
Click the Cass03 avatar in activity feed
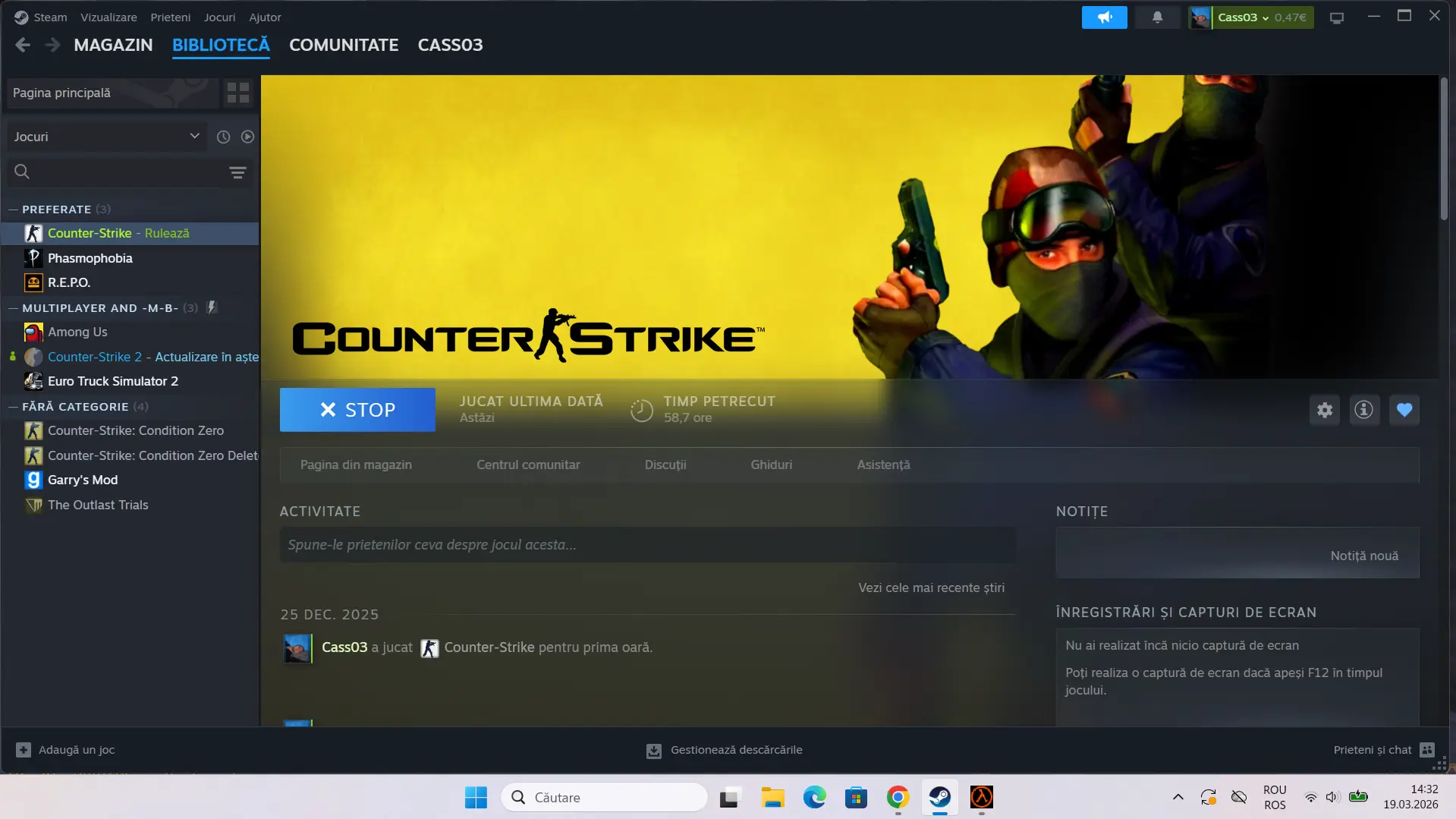[297, 648]
